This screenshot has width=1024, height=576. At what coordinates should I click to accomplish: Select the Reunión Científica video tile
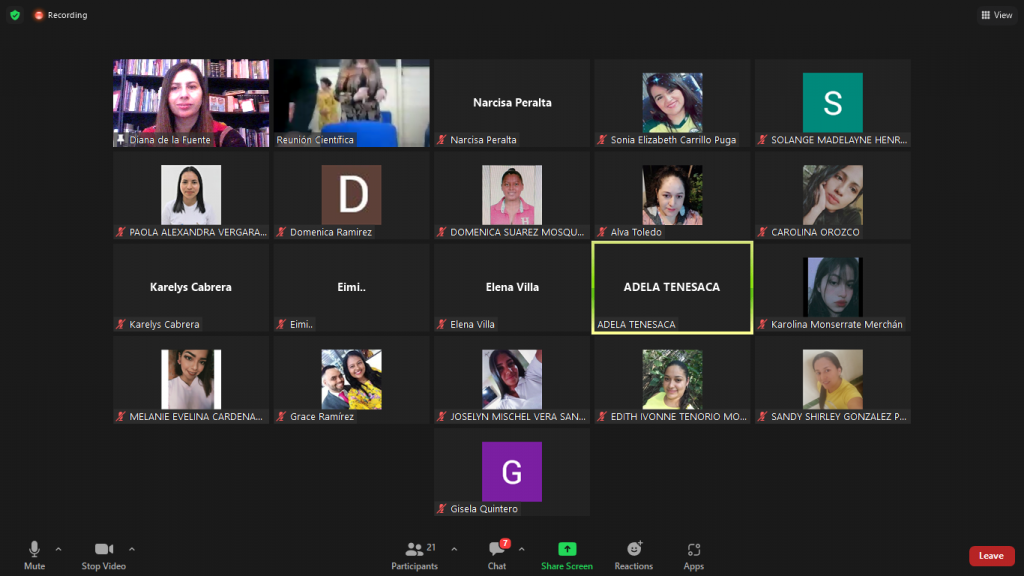(x=351, y=103)
